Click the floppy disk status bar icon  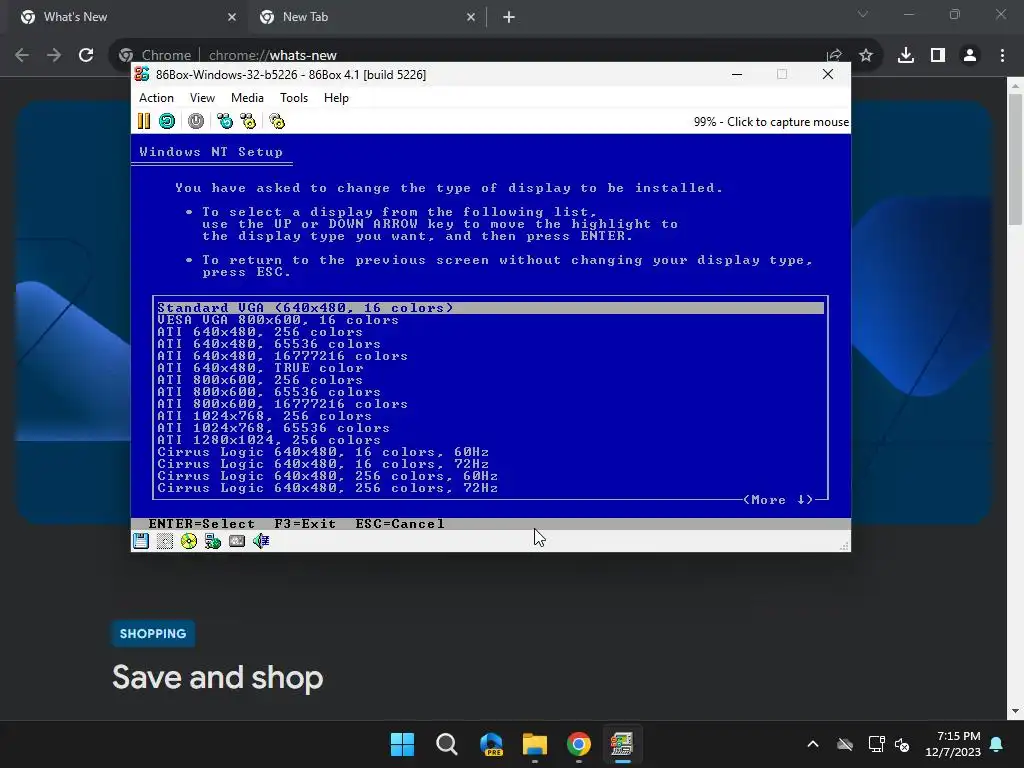coord(141,541)
